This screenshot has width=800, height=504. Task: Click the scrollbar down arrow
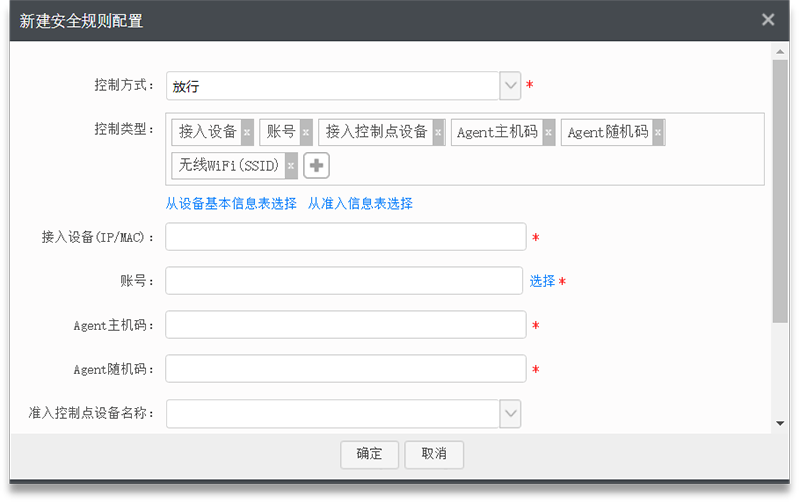coord(780,423)
